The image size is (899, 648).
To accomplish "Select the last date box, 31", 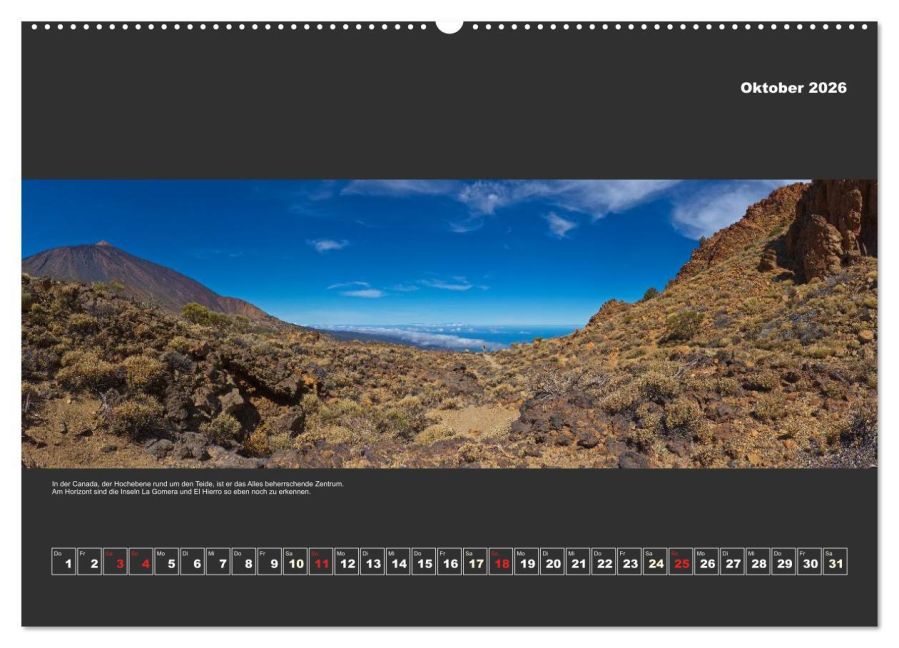I will pyautogui.click(x=835, y=561).
